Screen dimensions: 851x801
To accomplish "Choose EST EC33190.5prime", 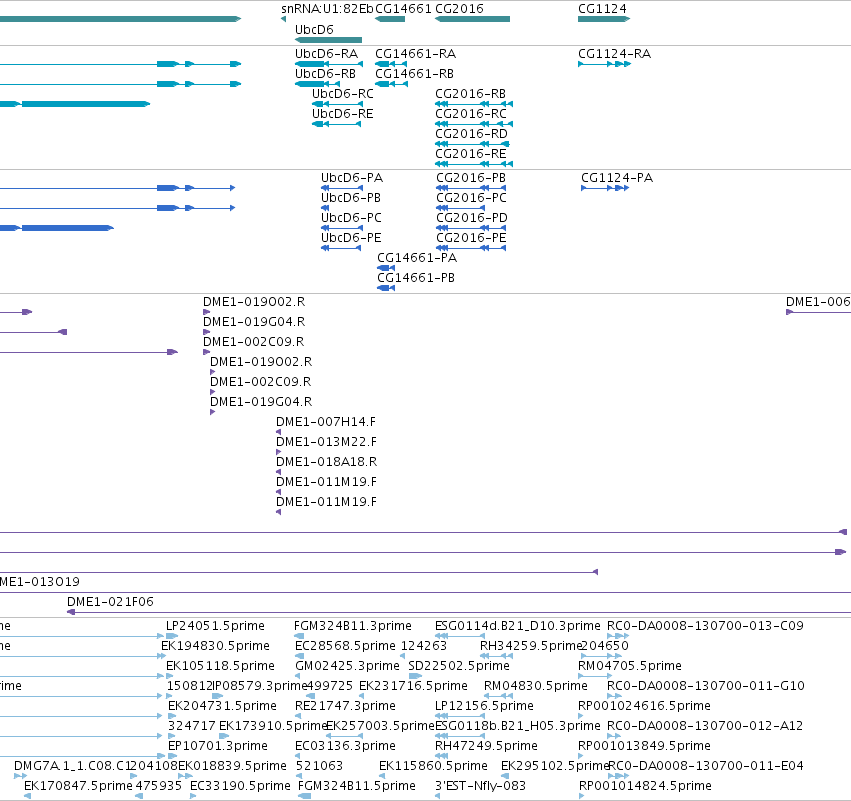I will coord(240,786).
